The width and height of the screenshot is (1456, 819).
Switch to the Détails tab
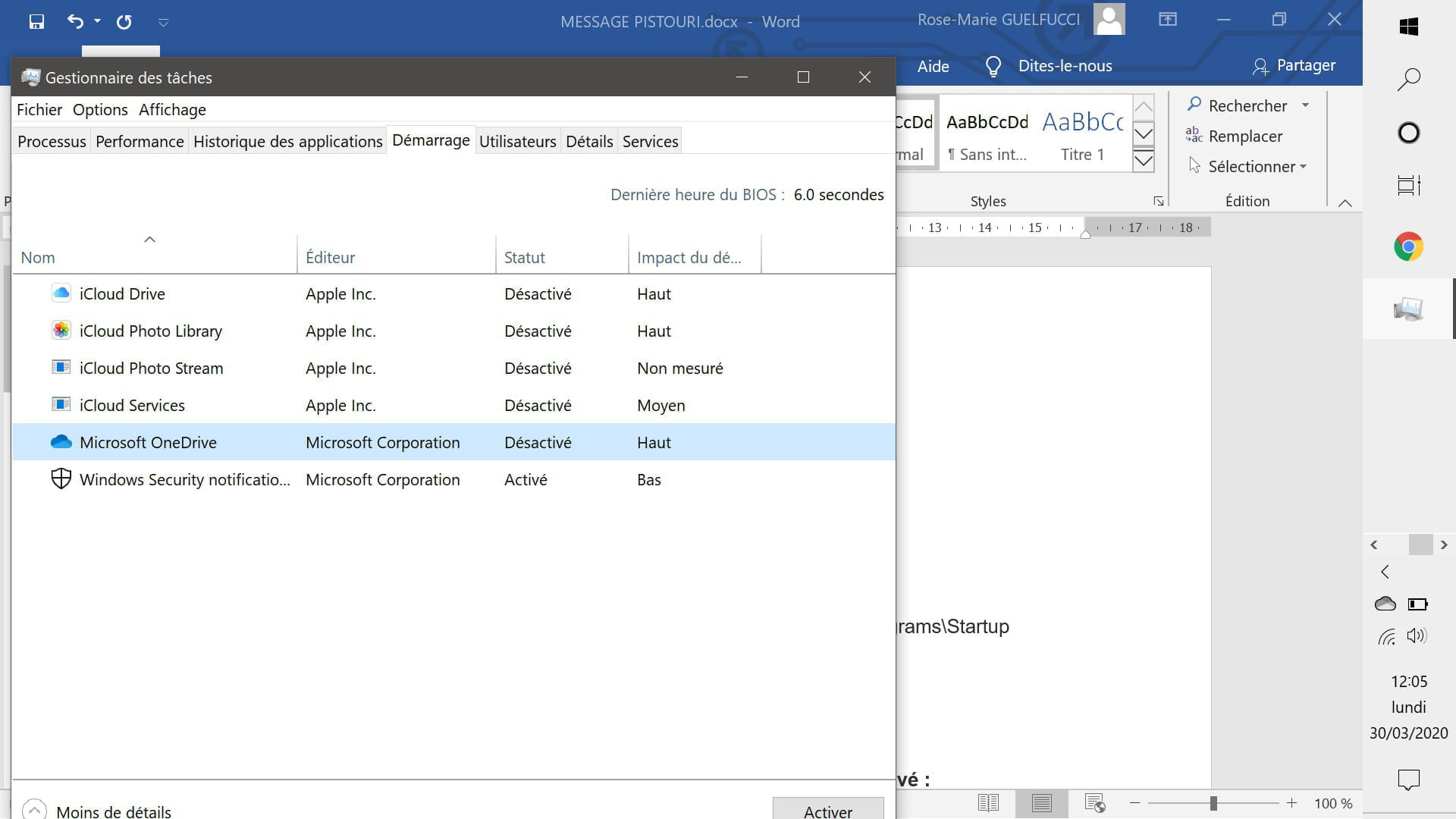(589, 141)
